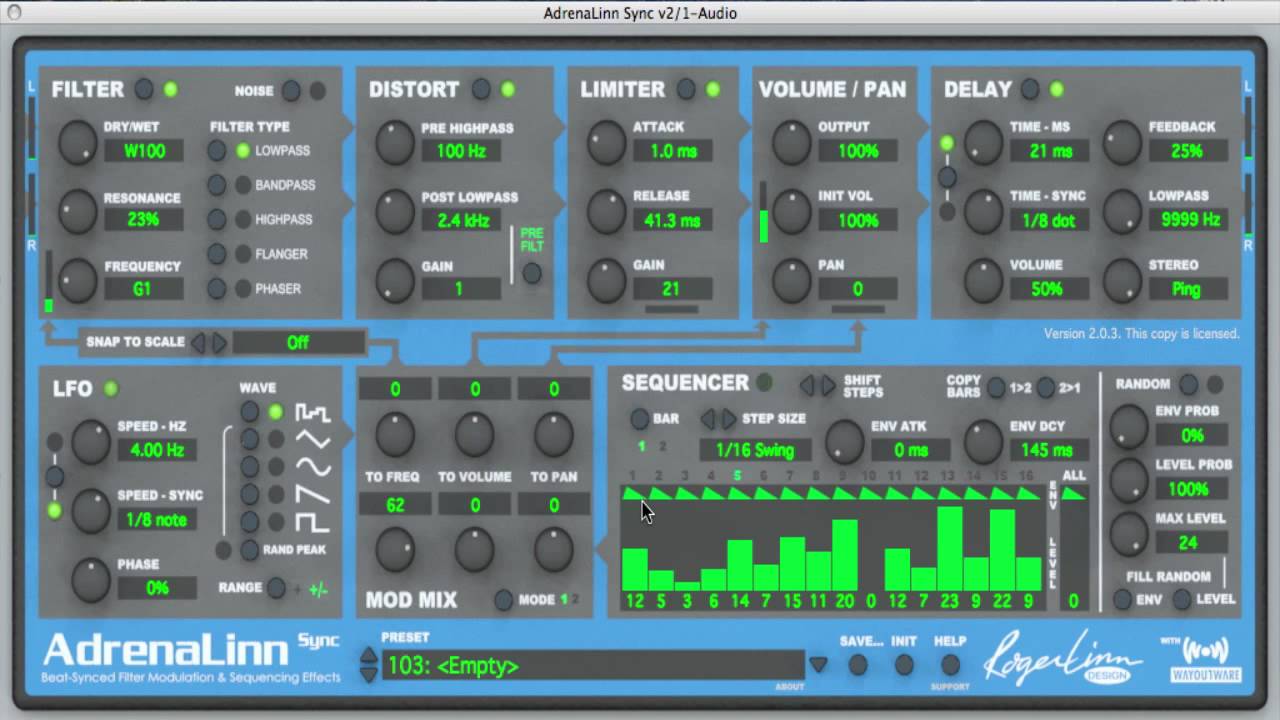Toggle the Delay section enable button
Viewport: 1280px width, 720px height.
coord(1030,89)
